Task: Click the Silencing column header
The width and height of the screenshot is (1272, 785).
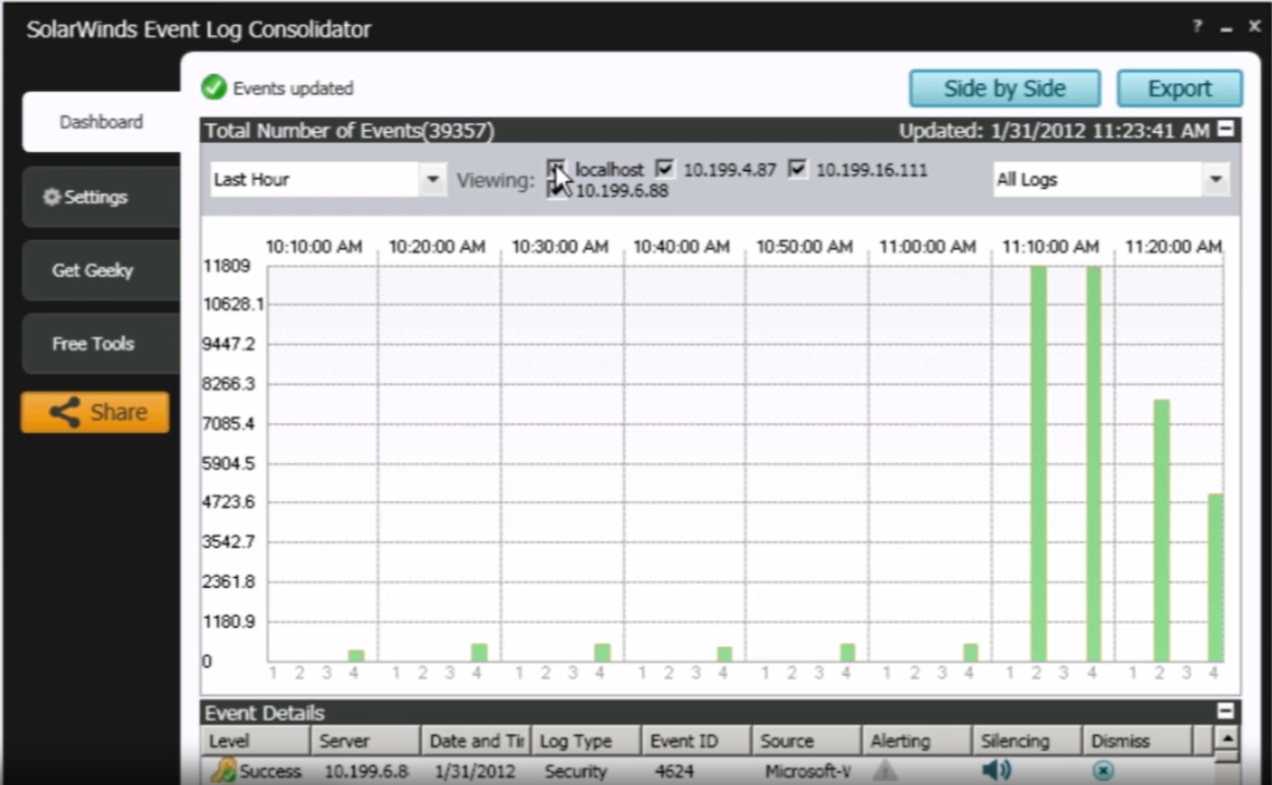Action: pos(1025,741)
